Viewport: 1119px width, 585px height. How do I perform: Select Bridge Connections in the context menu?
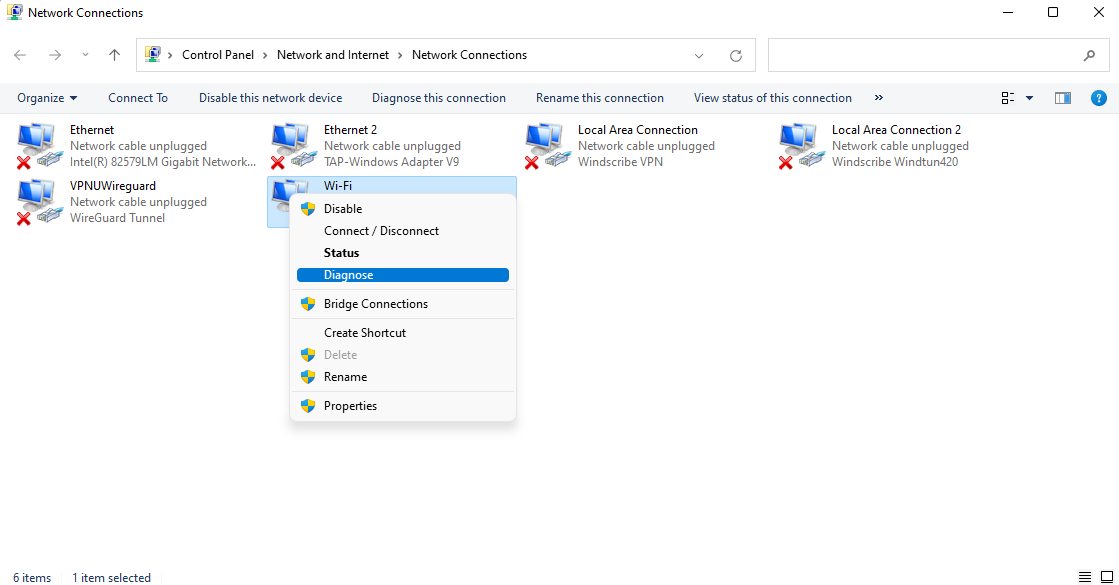pyautogui.click(x=375, y=304)
